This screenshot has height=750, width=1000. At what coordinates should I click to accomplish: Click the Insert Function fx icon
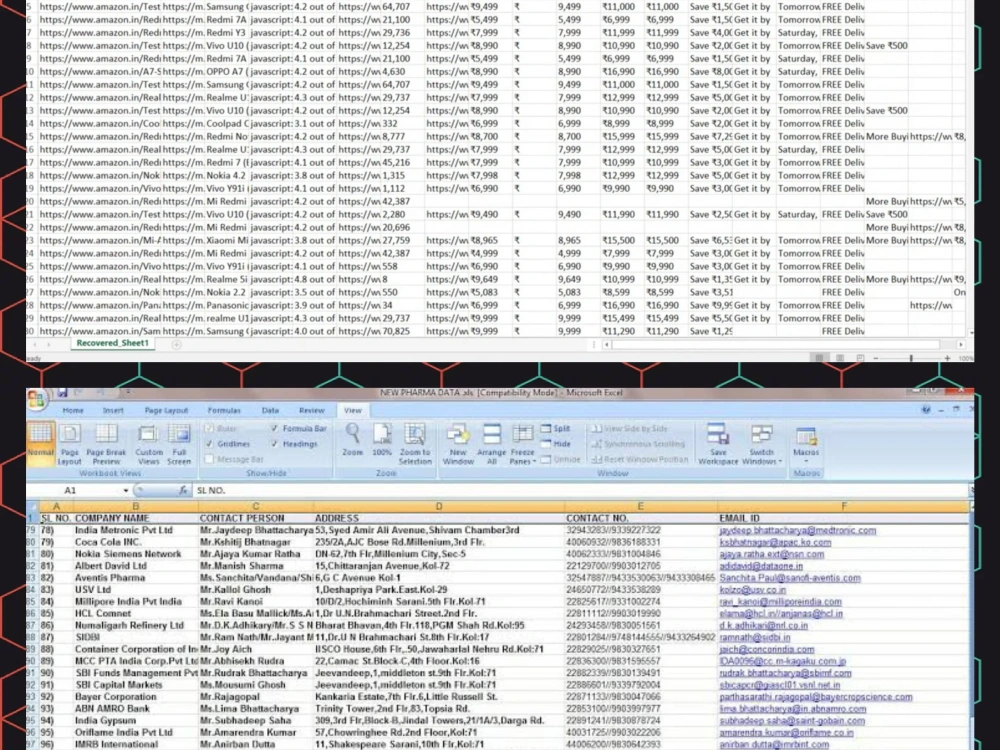pyautogui.click(x=183, y=490)
